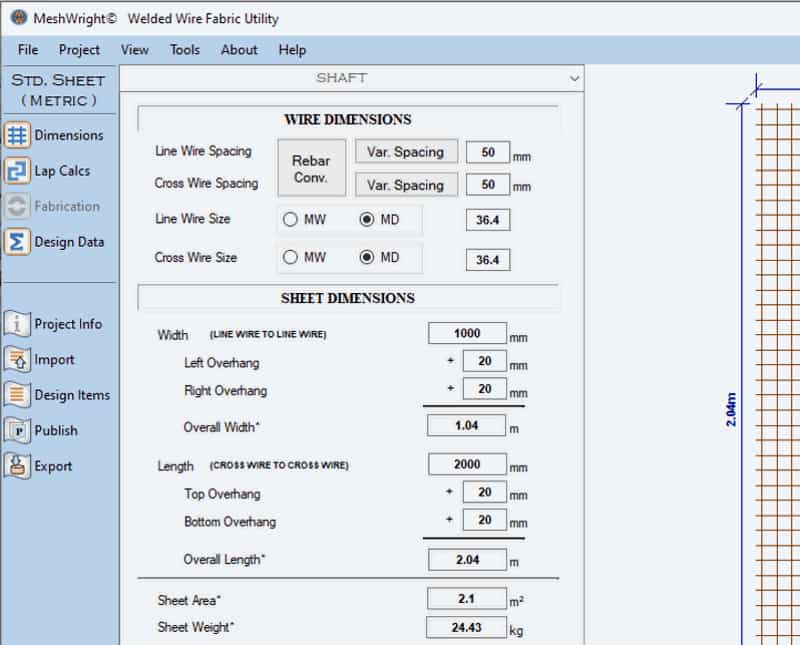
Task: Open the File menu
Action: pos(28,50)
